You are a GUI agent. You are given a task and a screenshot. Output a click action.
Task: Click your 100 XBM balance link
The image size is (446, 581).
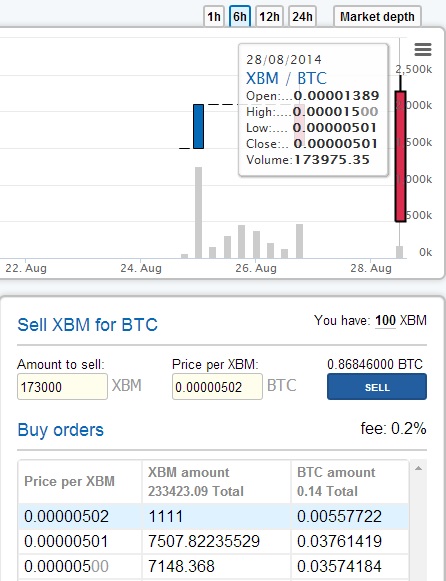(385, 320)
